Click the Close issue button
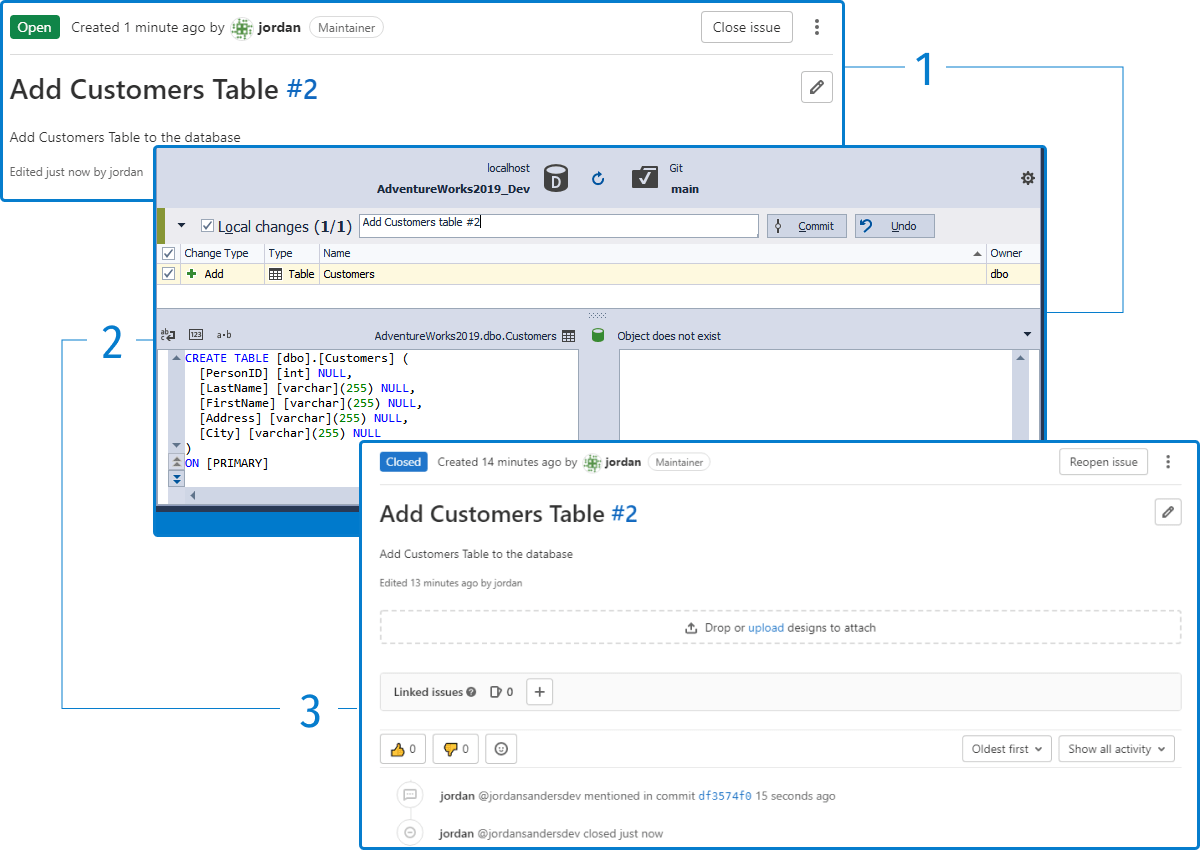 pyautogui.click(x=747, y=27)
